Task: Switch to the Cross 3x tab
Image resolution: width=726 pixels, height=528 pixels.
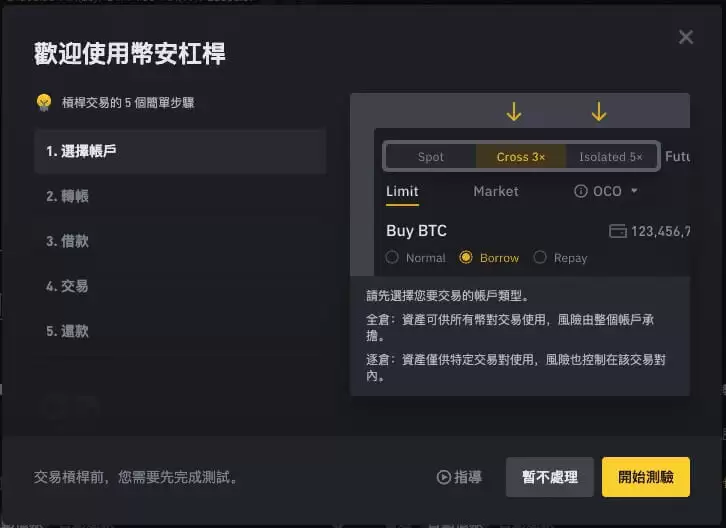Action: point(521,157)
